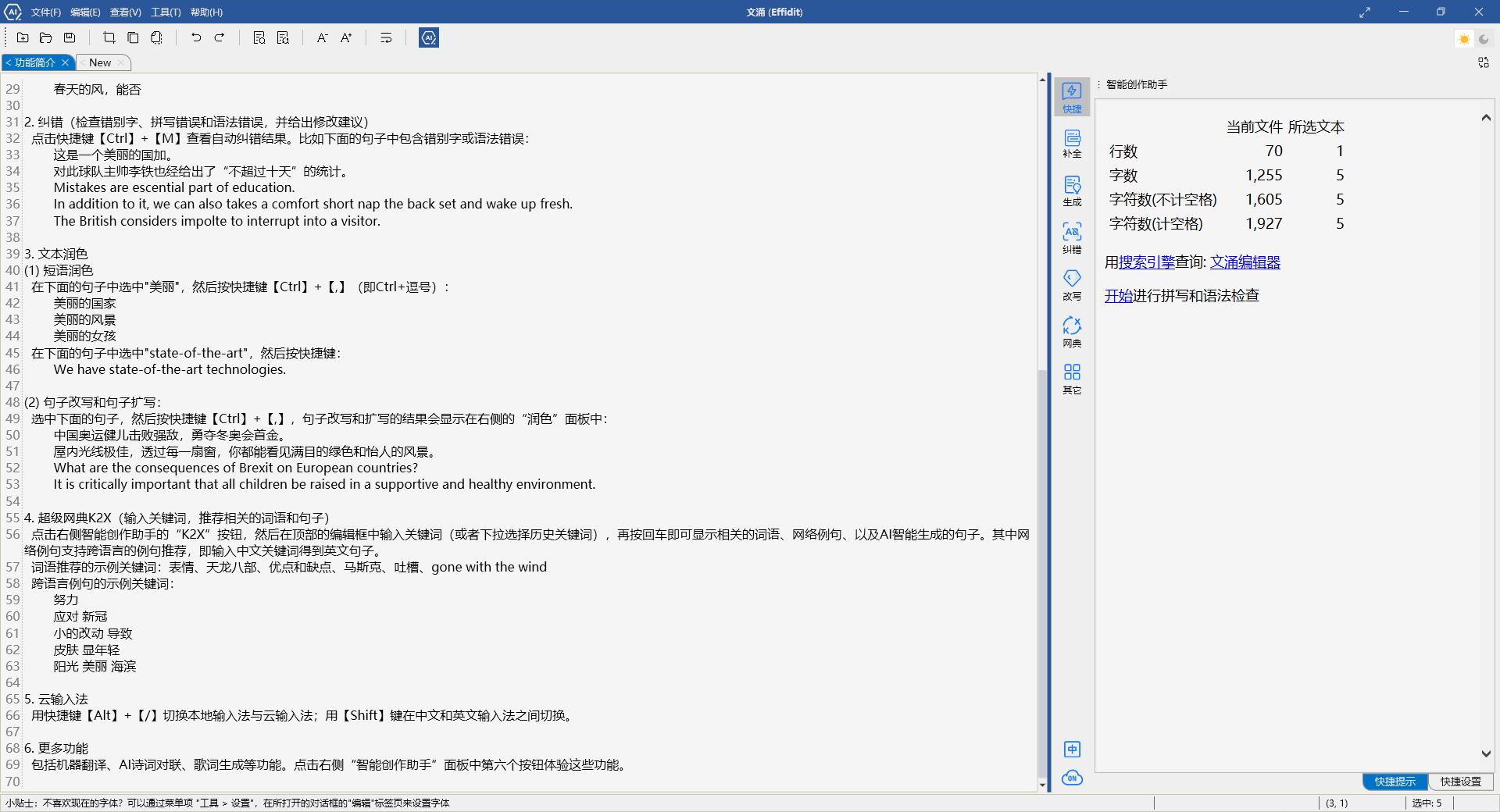Click the back arrow beside 功能简介 tab
The width and height of the screenshot is (1500, 812).
click(x=9, y=62)
